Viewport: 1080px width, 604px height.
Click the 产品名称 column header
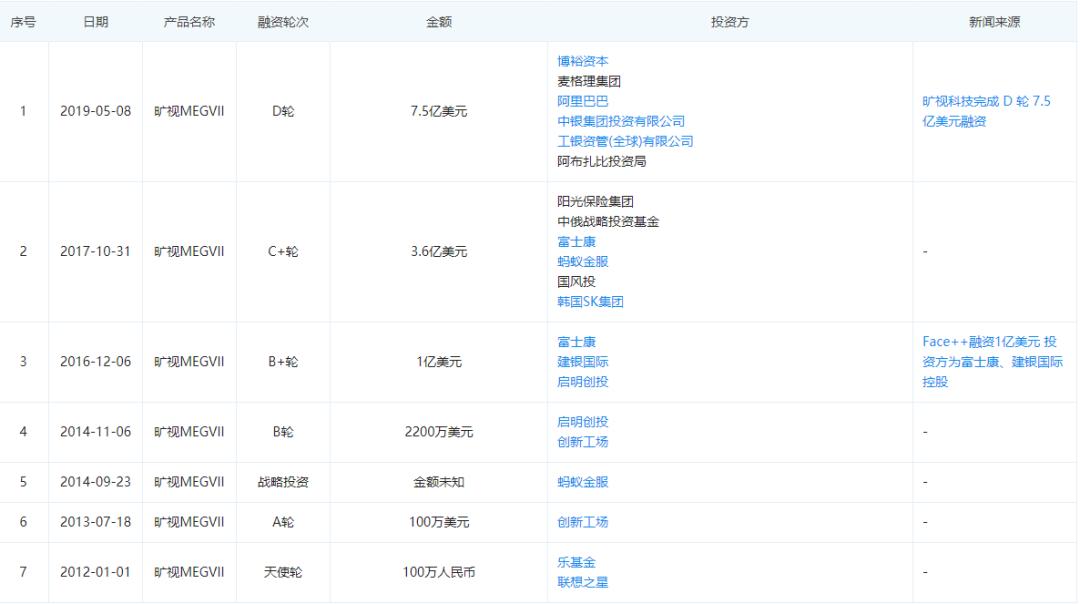click(x=189, y=22)
